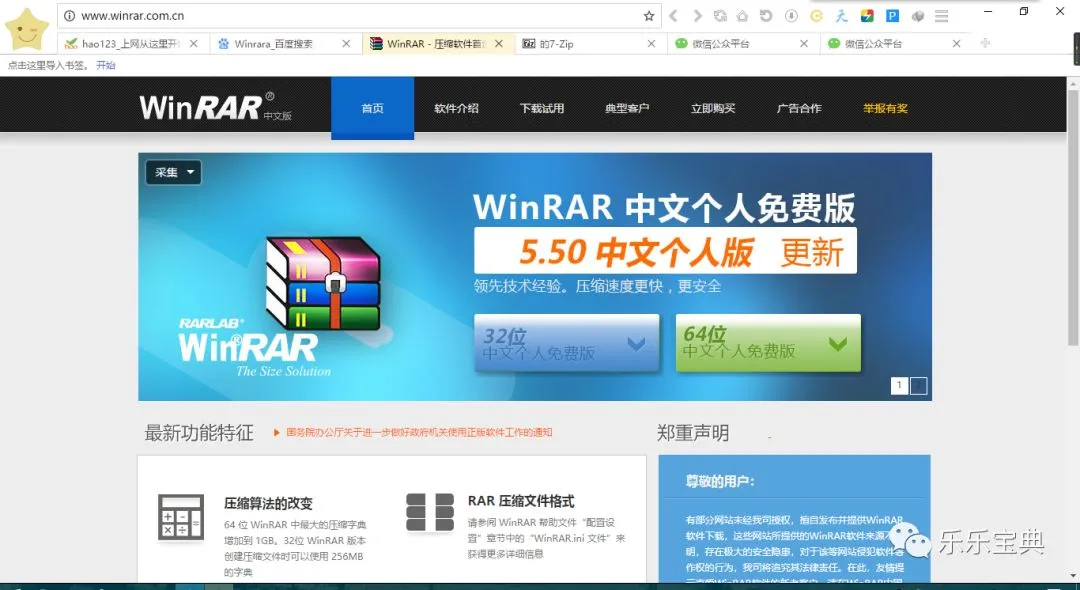
Task: Click the RAR 压缩文件格式 heading
Action: pos(521,501)
